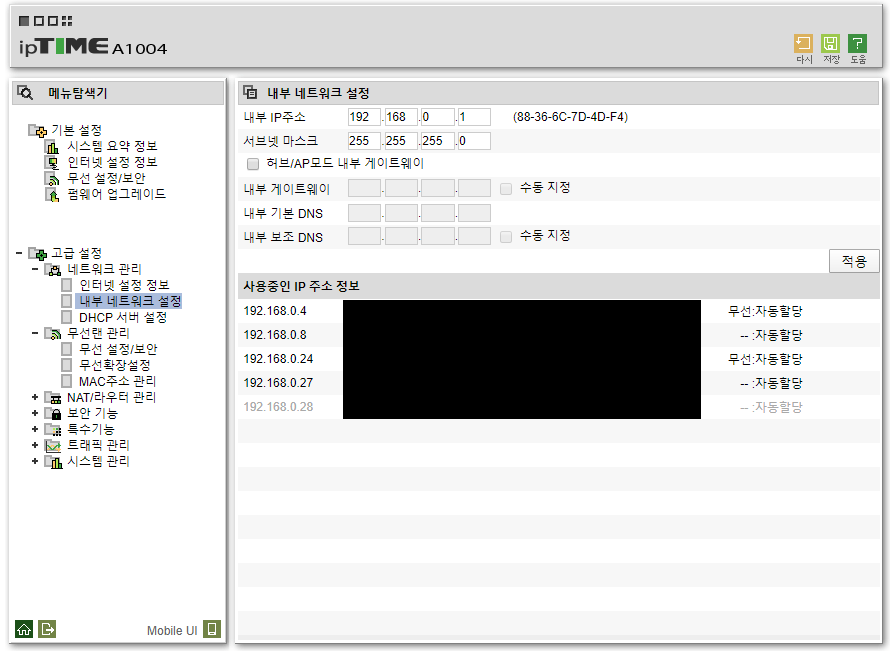The width and height of the screenshot is (893, 659).
Task: Open DHCP 서버 설정 menu item
Action: tap(123, 317)
